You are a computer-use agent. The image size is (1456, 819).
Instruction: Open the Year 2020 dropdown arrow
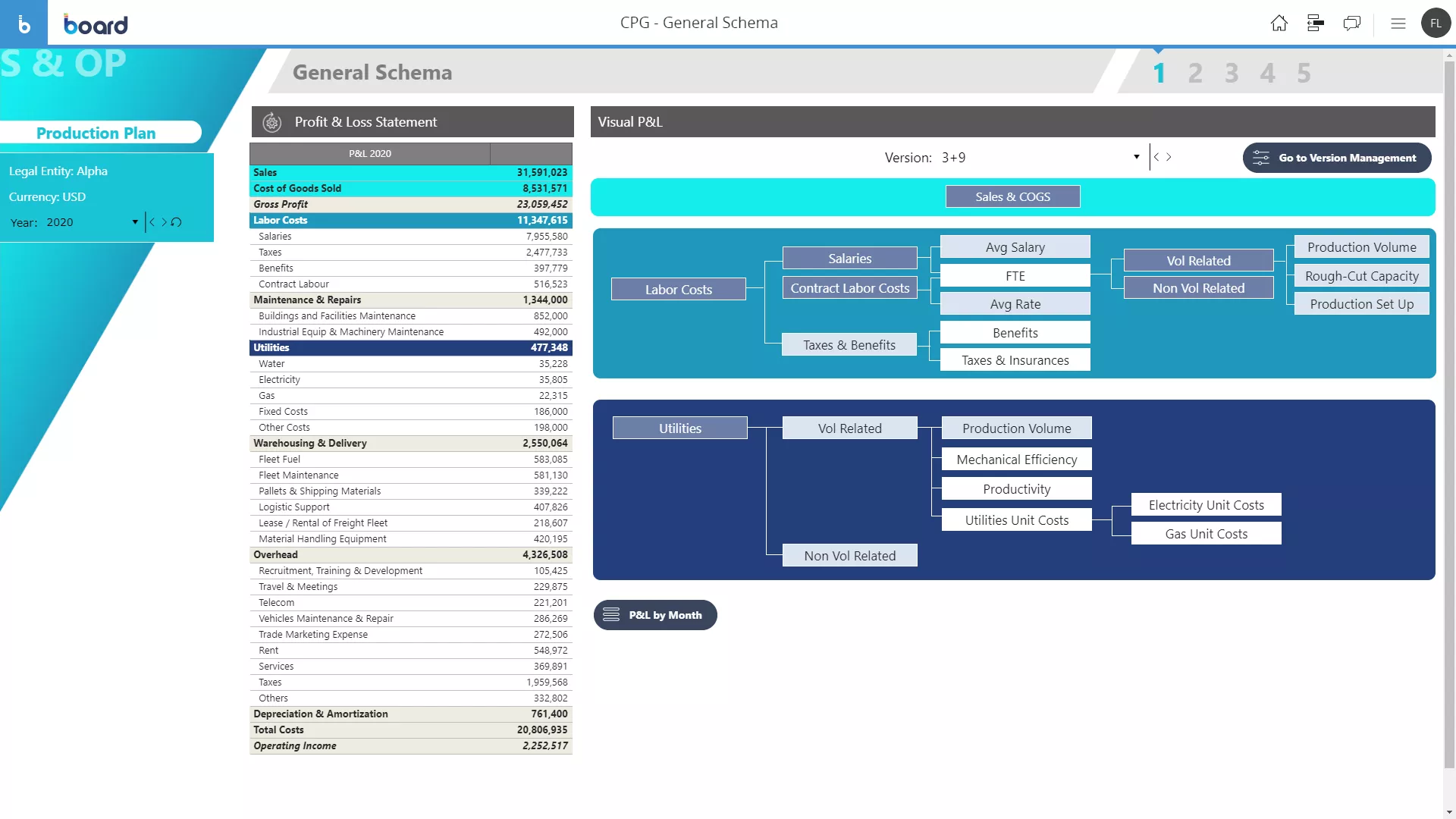pos(135,222)
